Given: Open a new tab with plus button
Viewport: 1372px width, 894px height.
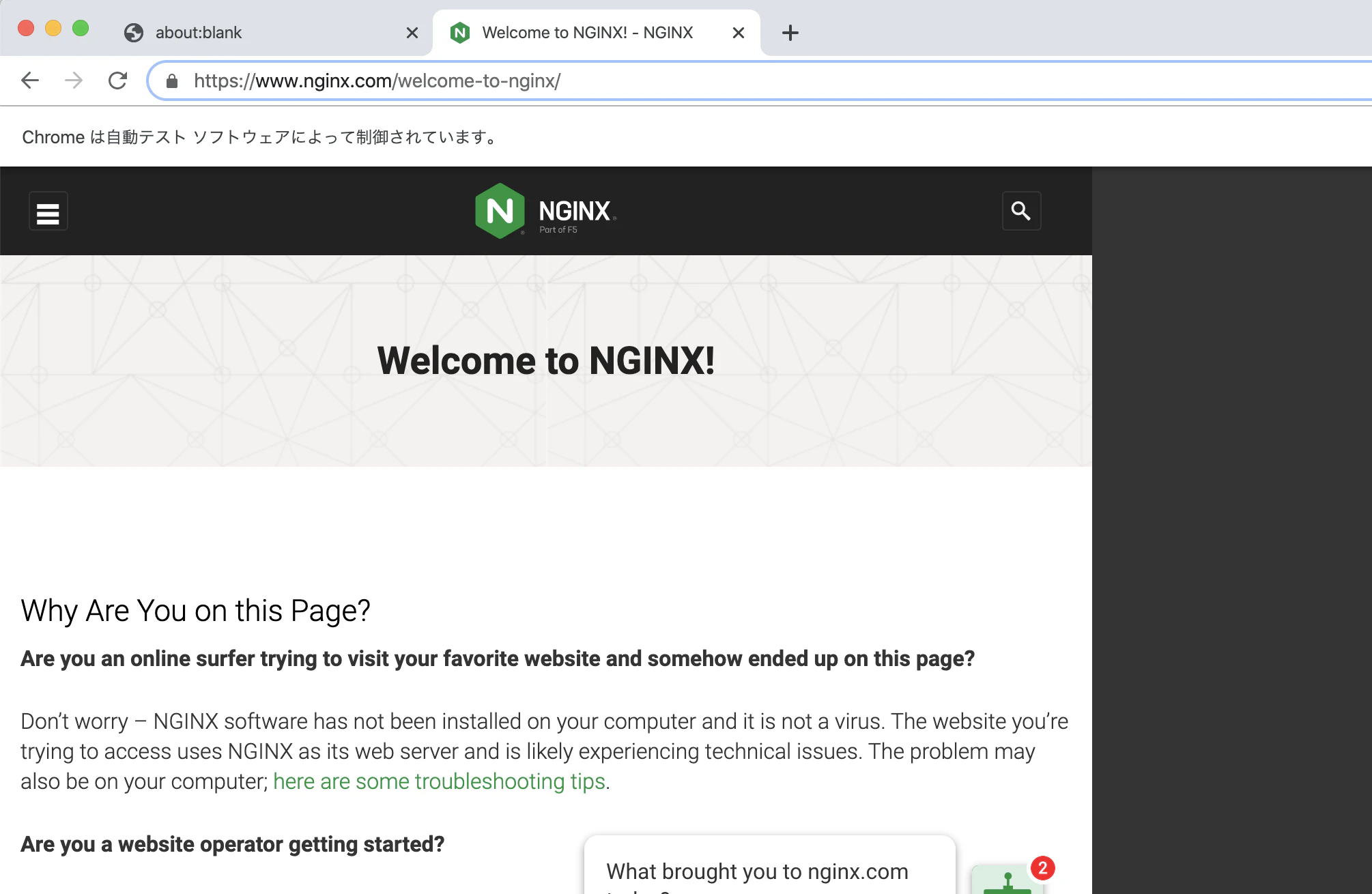Looking at the screenshot, I should coord(790,33).
